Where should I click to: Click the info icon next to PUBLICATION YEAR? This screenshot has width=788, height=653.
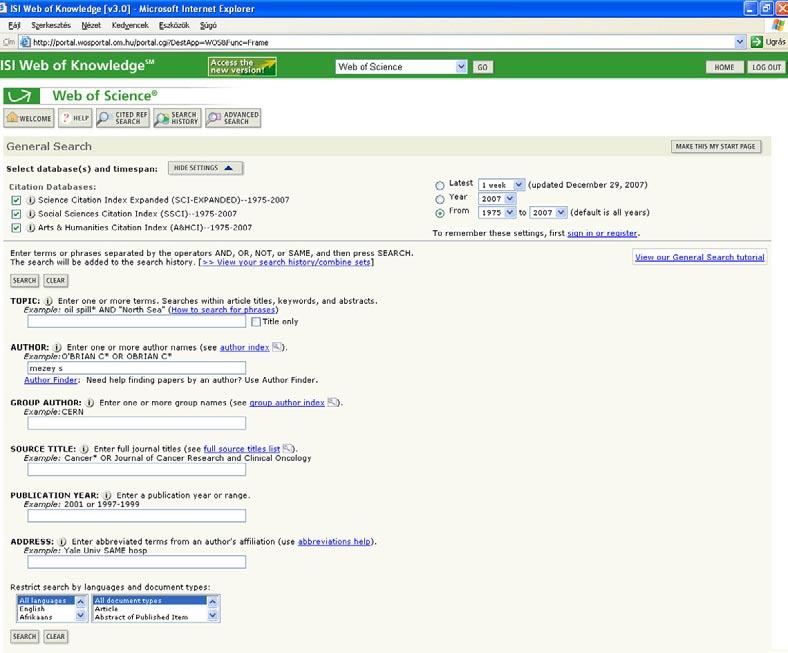107,495
